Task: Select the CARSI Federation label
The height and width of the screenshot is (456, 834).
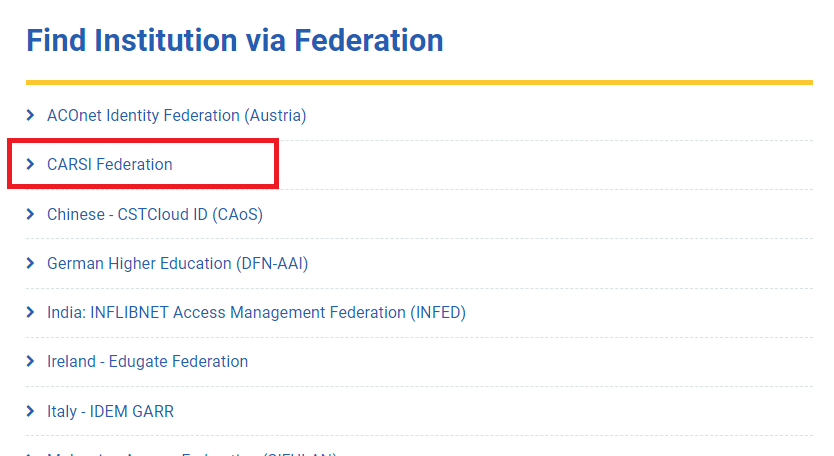Action: 110,165
